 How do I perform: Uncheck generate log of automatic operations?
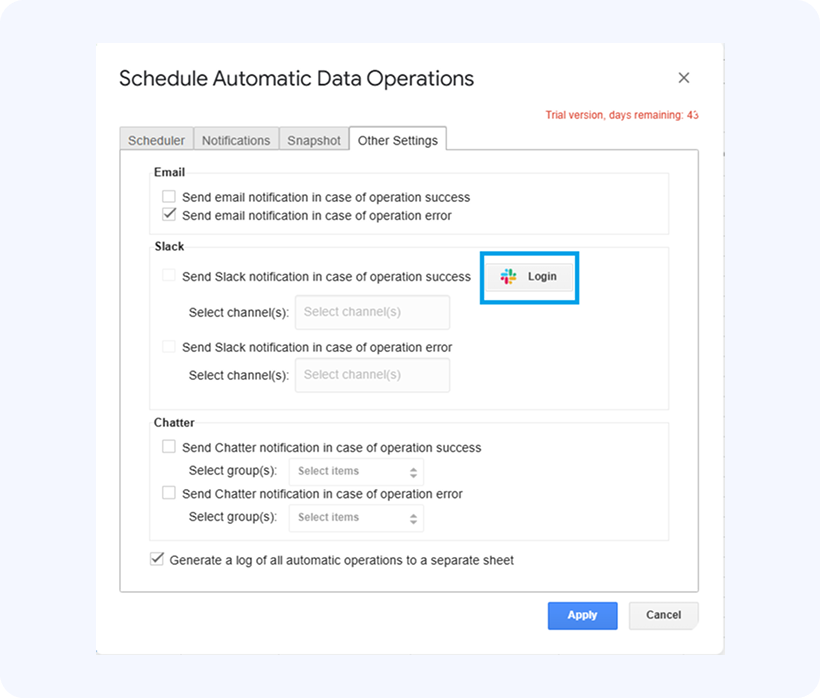tap(157, 560)
